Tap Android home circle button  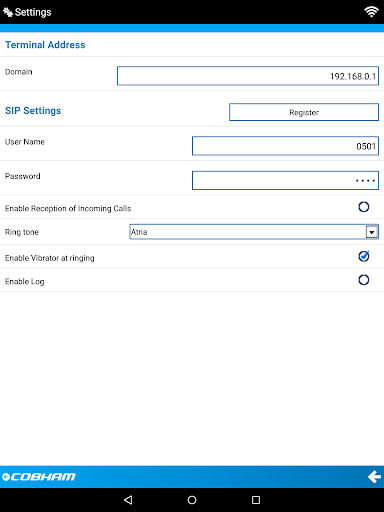(x=192, y=500)
